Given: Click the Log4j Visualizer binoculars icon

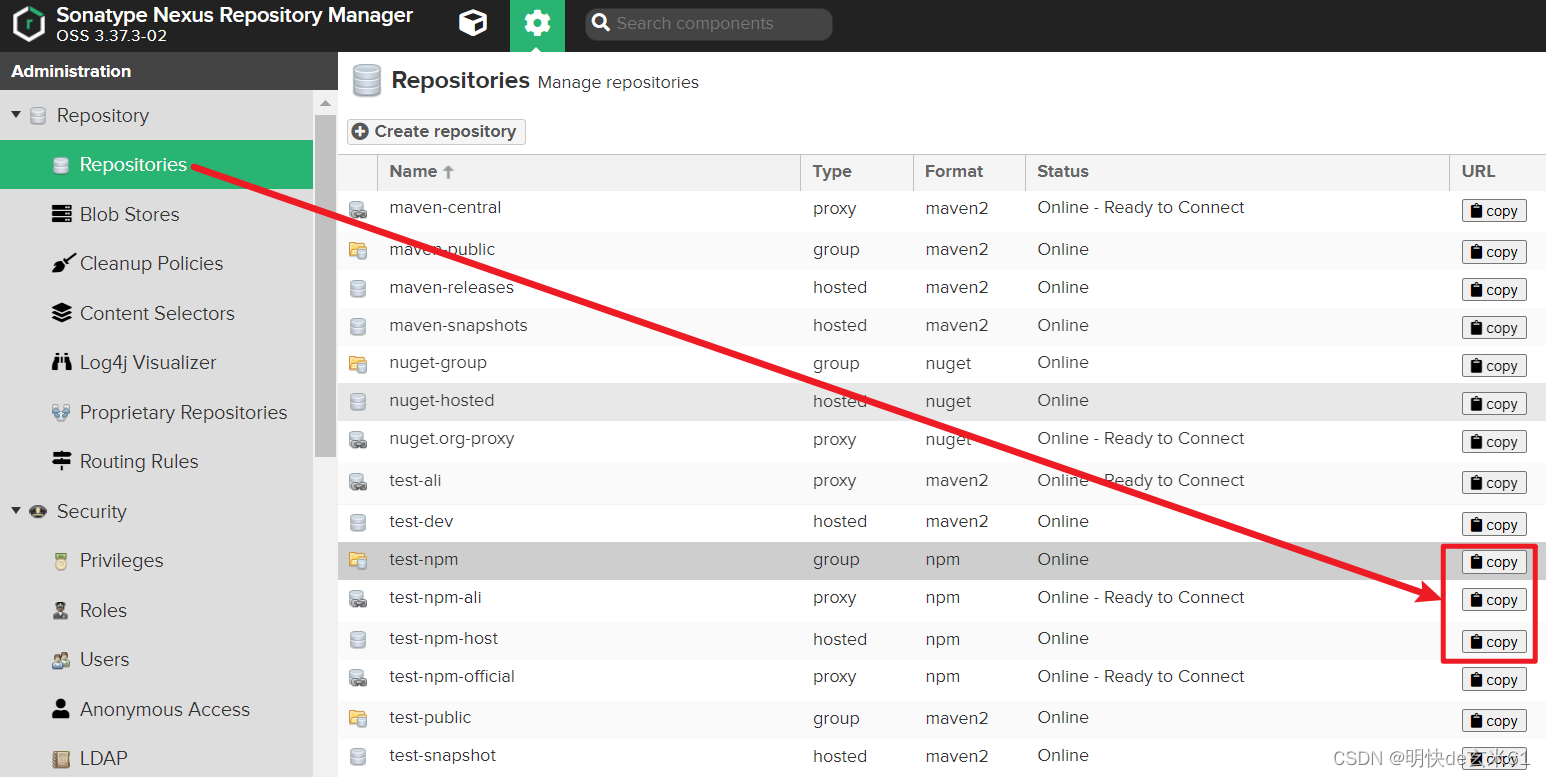Looking at the screenshot, I should point(62,362).
